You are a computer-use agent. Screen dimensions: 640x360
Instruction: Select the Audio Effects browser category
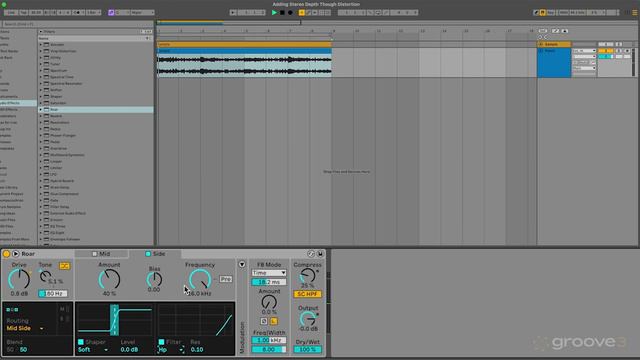coord(18,103)
